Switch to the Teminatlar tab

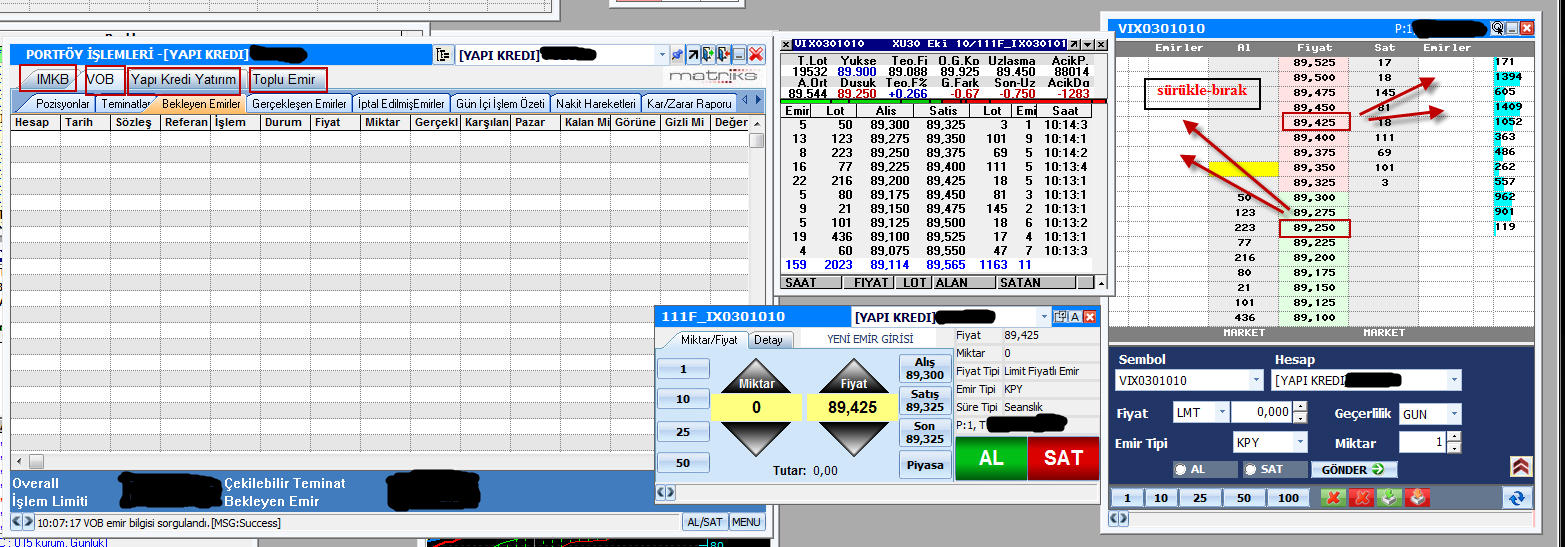pos(124,104)
